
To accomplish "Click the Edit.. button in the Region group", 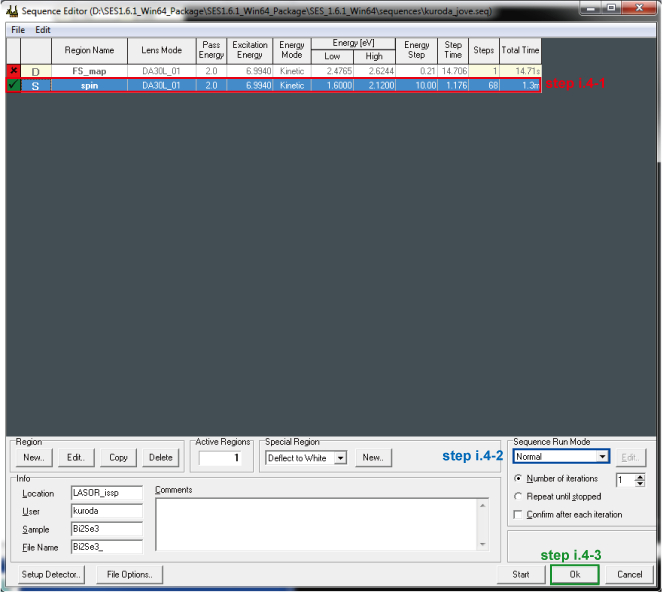I will [x=76, y=458].
